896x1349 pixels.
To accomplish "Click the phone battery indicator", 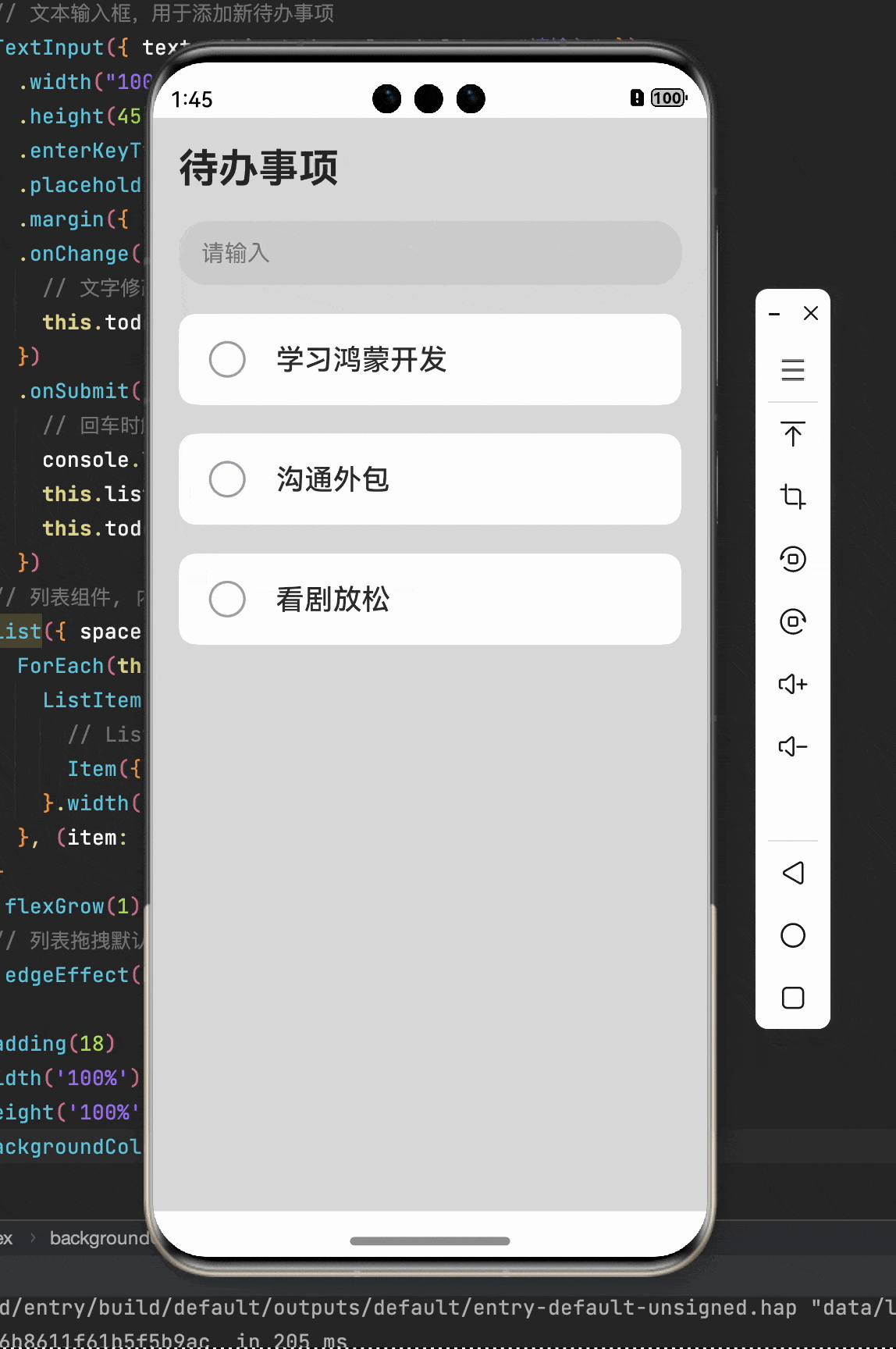I will click(669, 98).
